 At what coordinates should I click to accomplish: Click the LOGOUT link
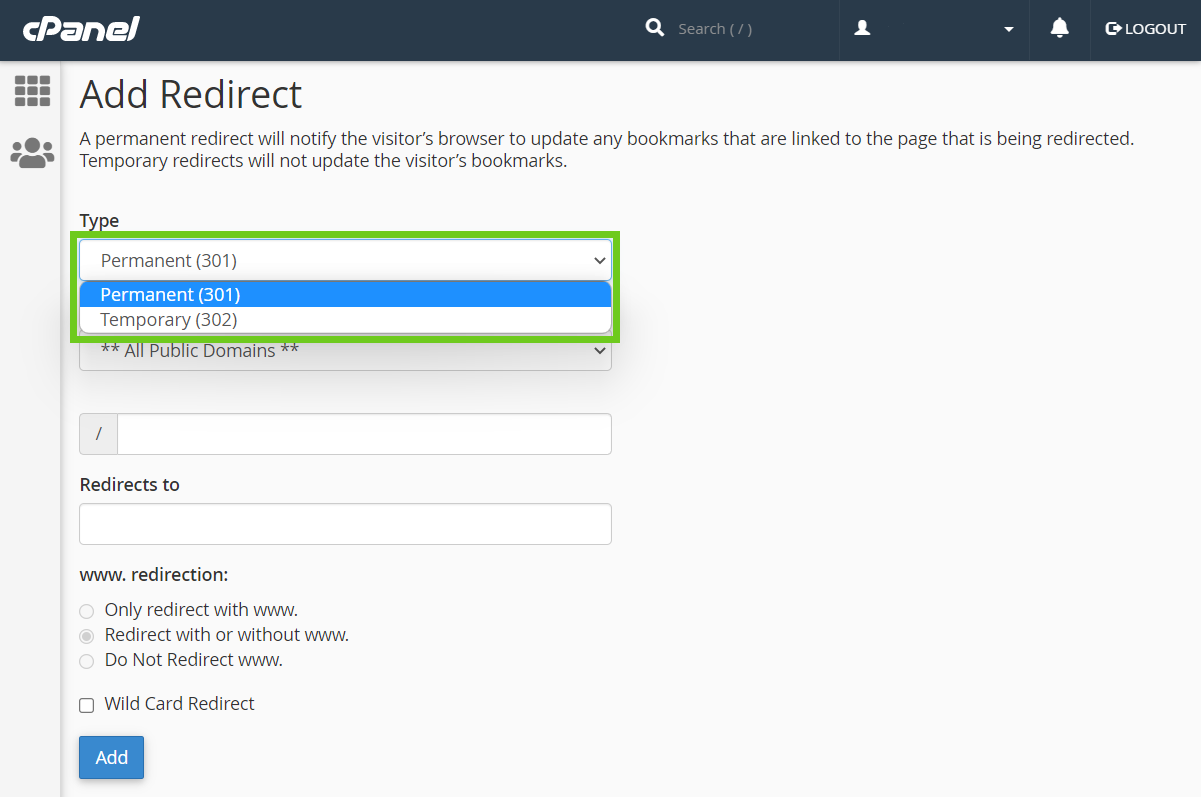point(1146,29)
